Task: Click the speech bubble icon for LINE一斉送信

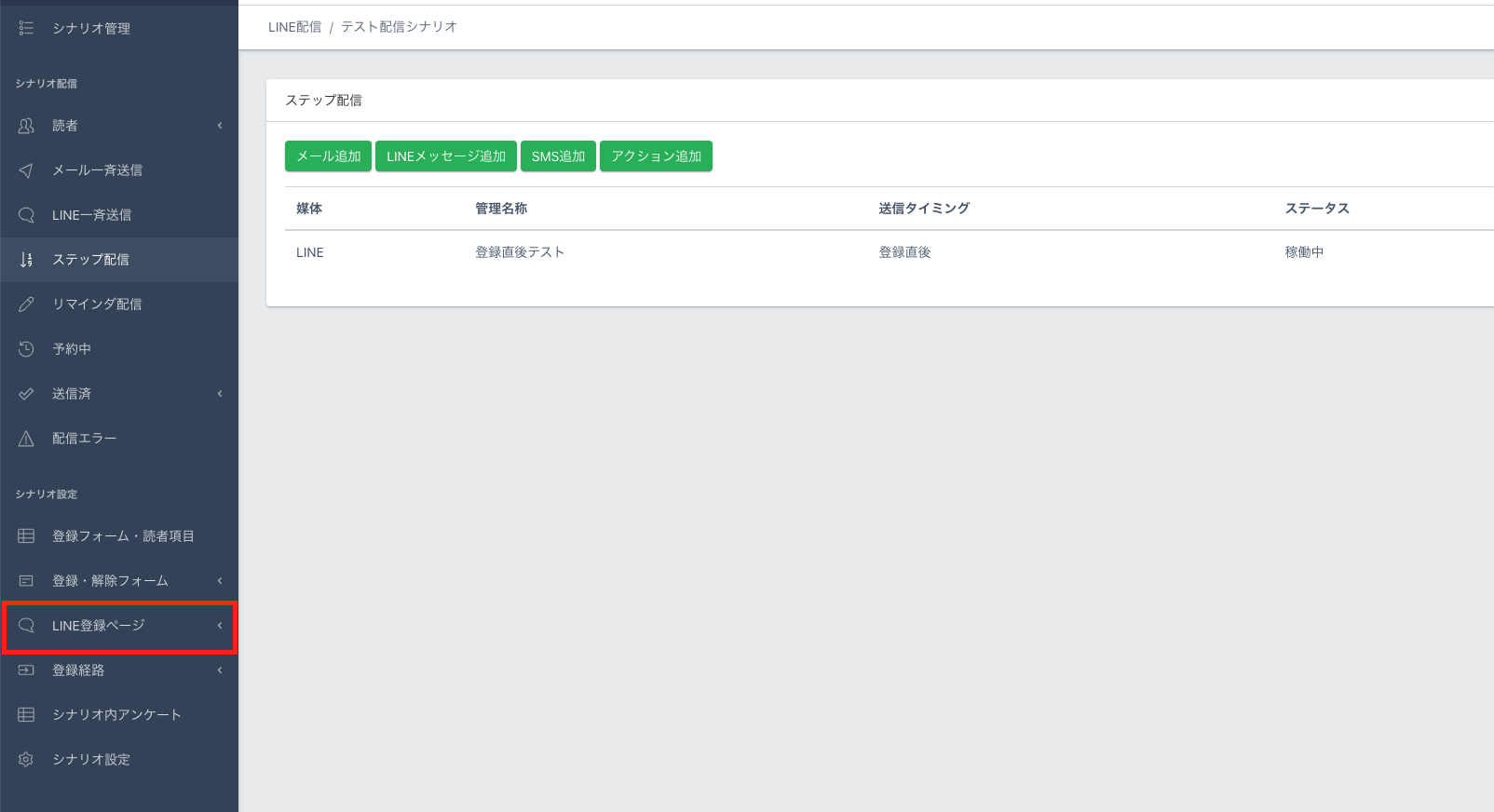Action: point(26,215)
